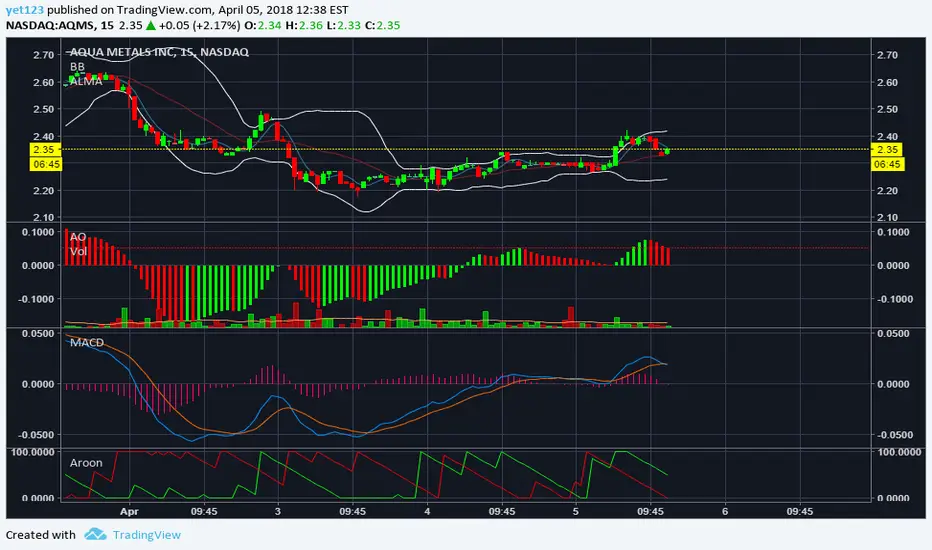Click the BB indicator label
Image resolution: width=932 pixels, height=550 pixels.
click(x=77, y=67)
